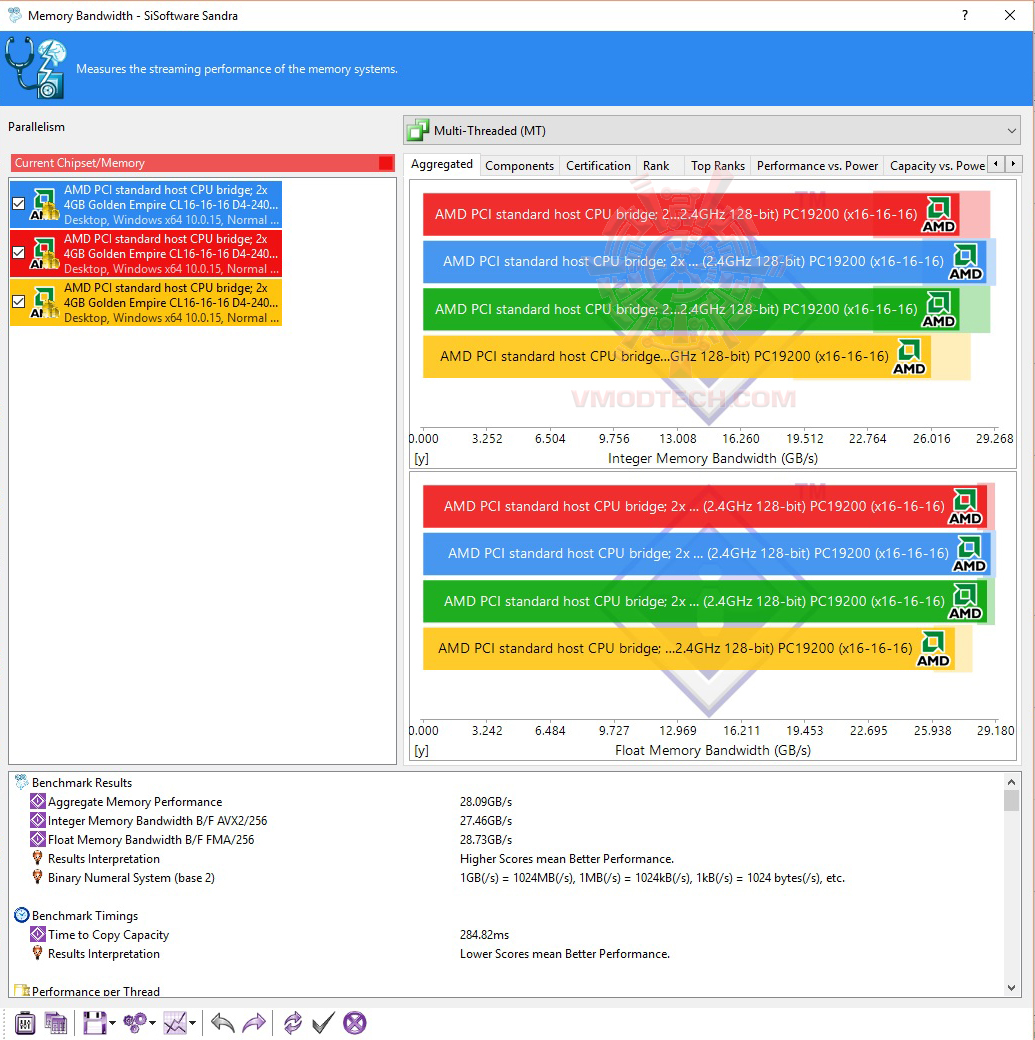Select the yellow AMD PCI host bridge entry
The image size is (1035, 1040).
click(x=146, y=302)
